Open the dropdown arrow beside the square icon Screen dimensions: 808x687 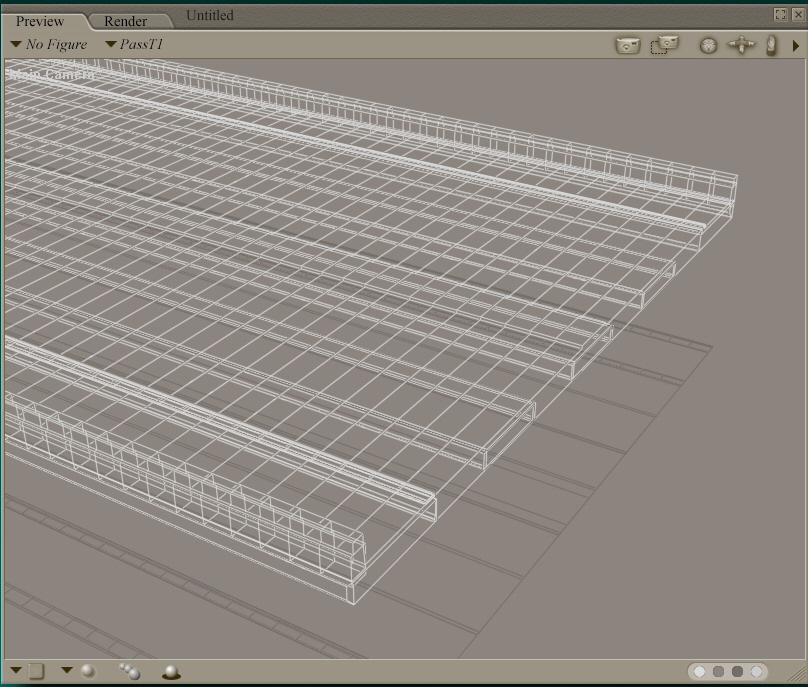click(x=15, y=670)
